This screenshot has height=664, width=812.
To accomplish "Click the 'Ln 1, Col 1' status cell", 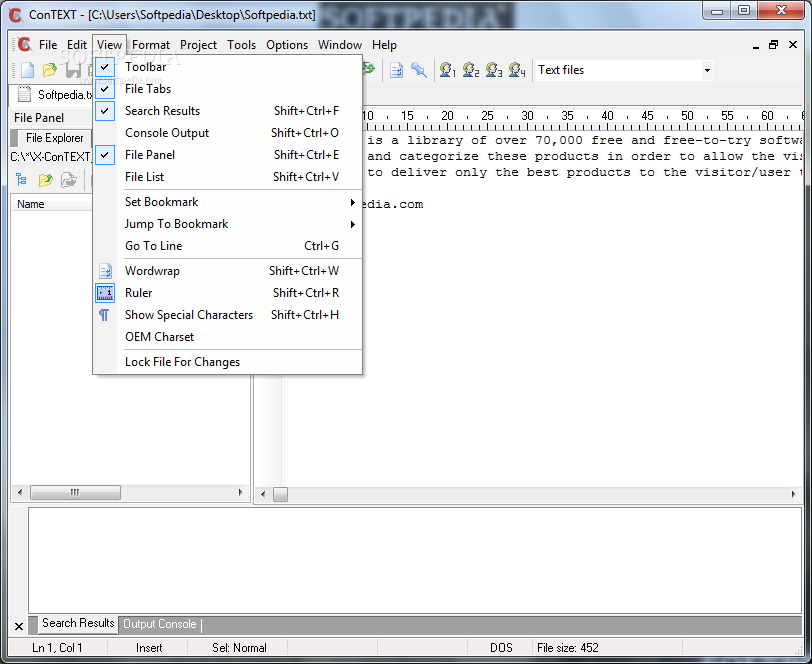I will click(x=57, y=648).
